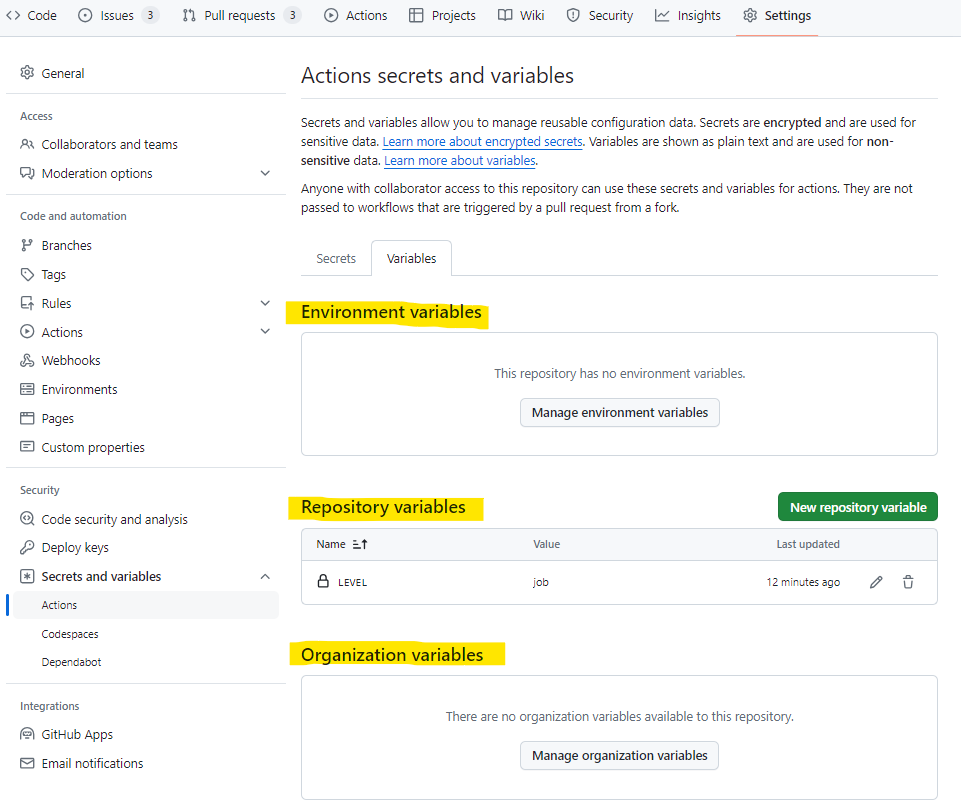The image size is (961, 806).
Task: Click the Collaborators people icon
Action: [27, 144]
